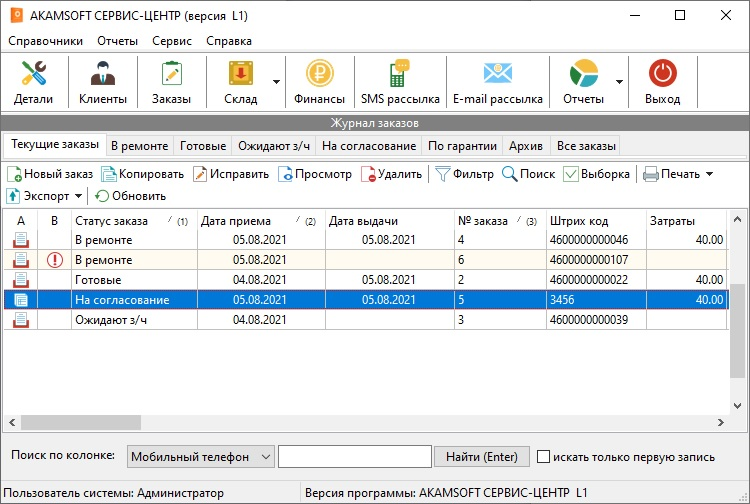
Task: Open the Справочники menu
Action: pyautogui.click(x=46, y=41)
